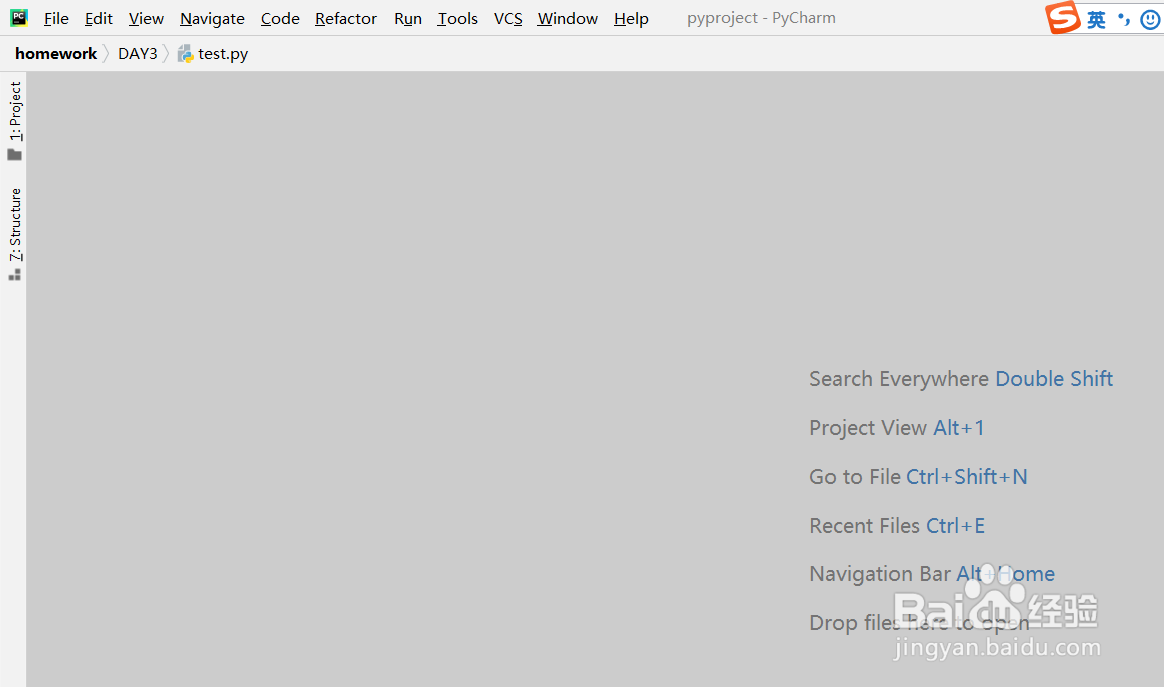This screenshot has width=1164, height=687.
Task: Open the Tools menu
Action: 457,19
